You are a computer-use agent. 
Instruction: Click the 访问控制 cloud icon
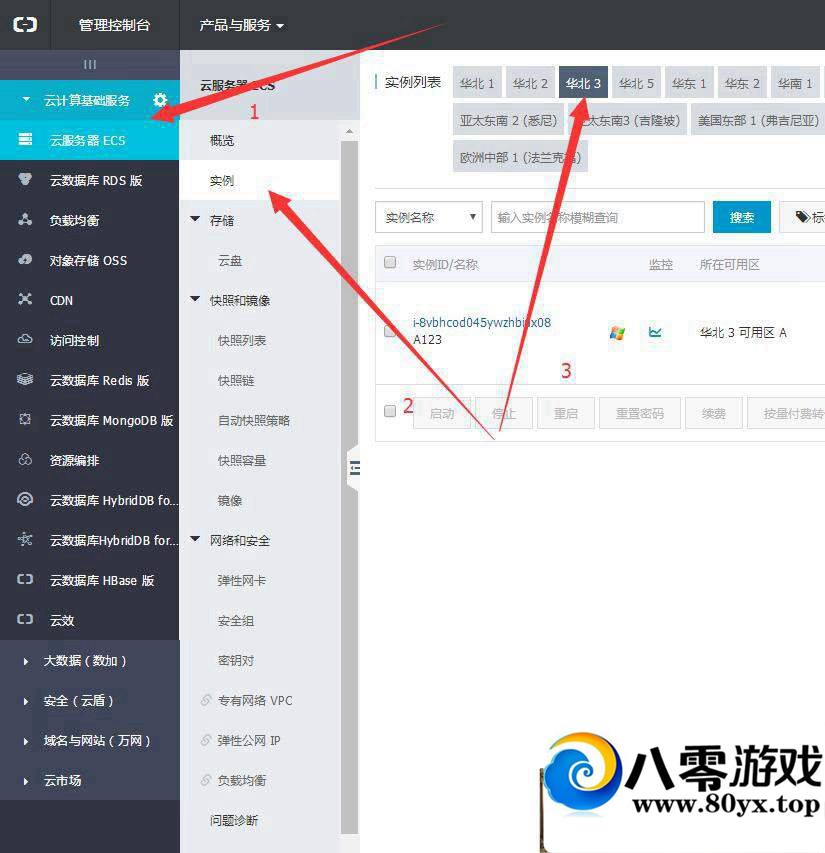[25, 339]
